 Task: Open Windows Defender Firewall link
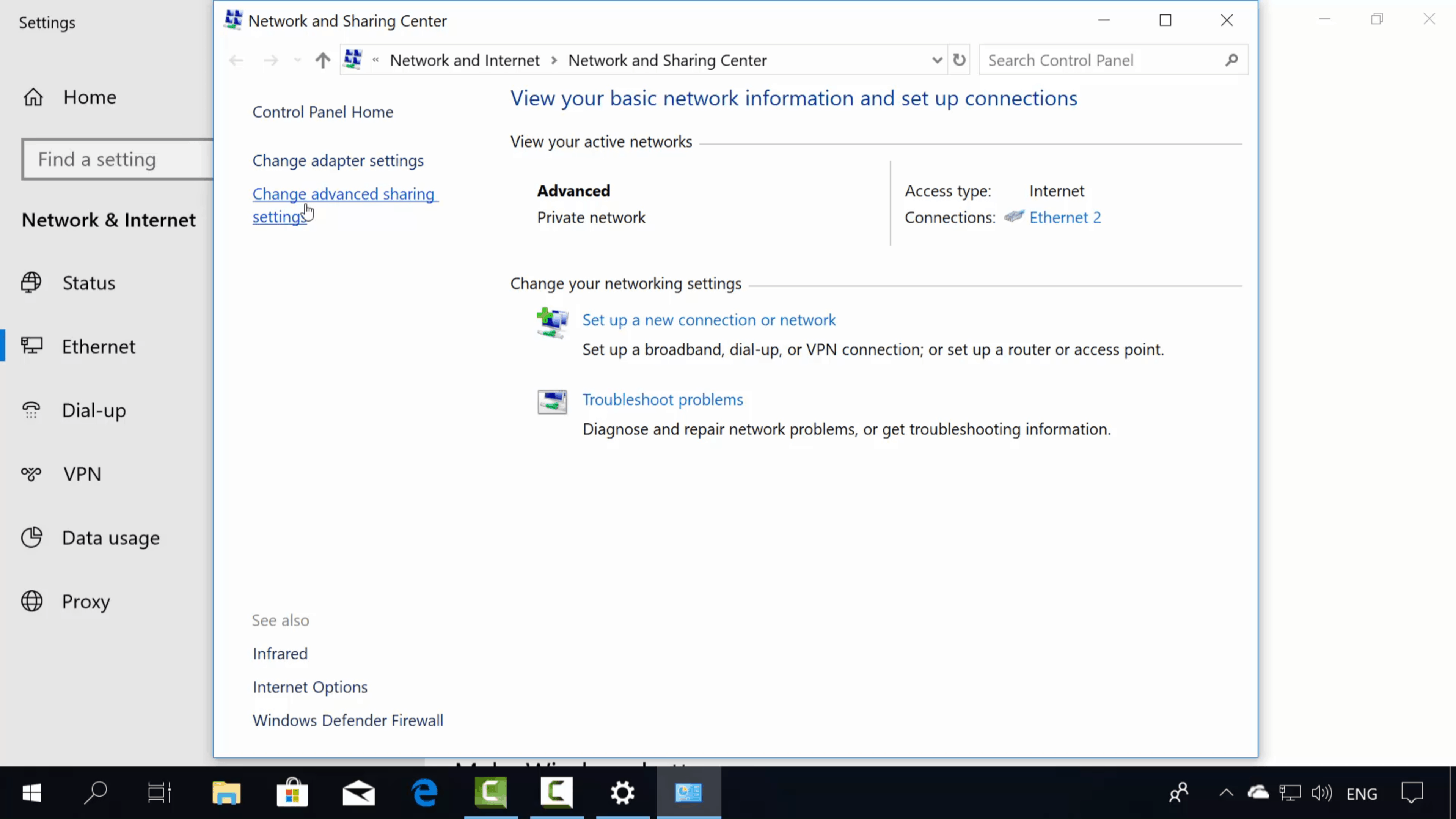(x=348, y=721)
